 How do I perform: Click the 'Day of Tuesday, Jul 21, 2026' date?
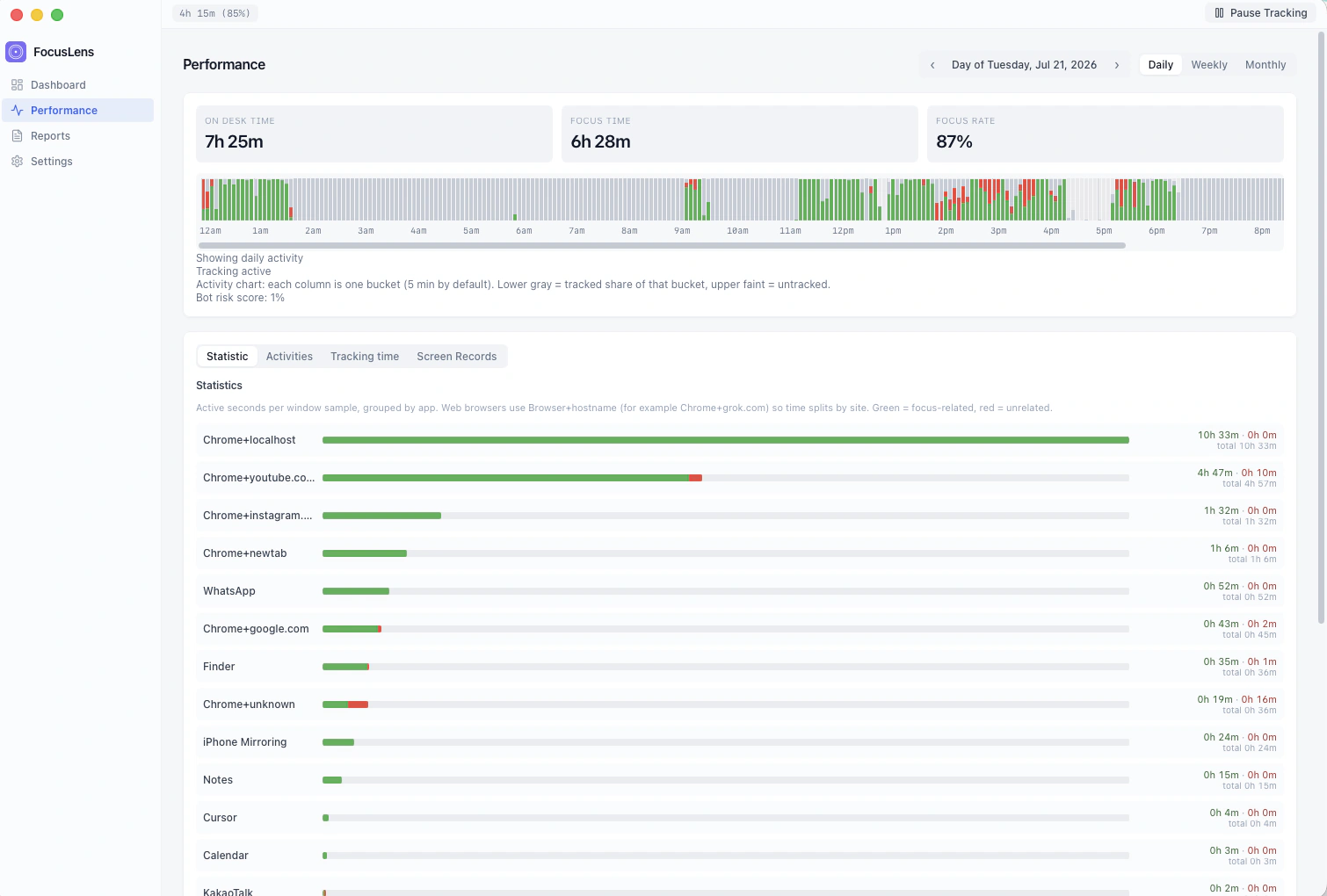click(1024, 65)
